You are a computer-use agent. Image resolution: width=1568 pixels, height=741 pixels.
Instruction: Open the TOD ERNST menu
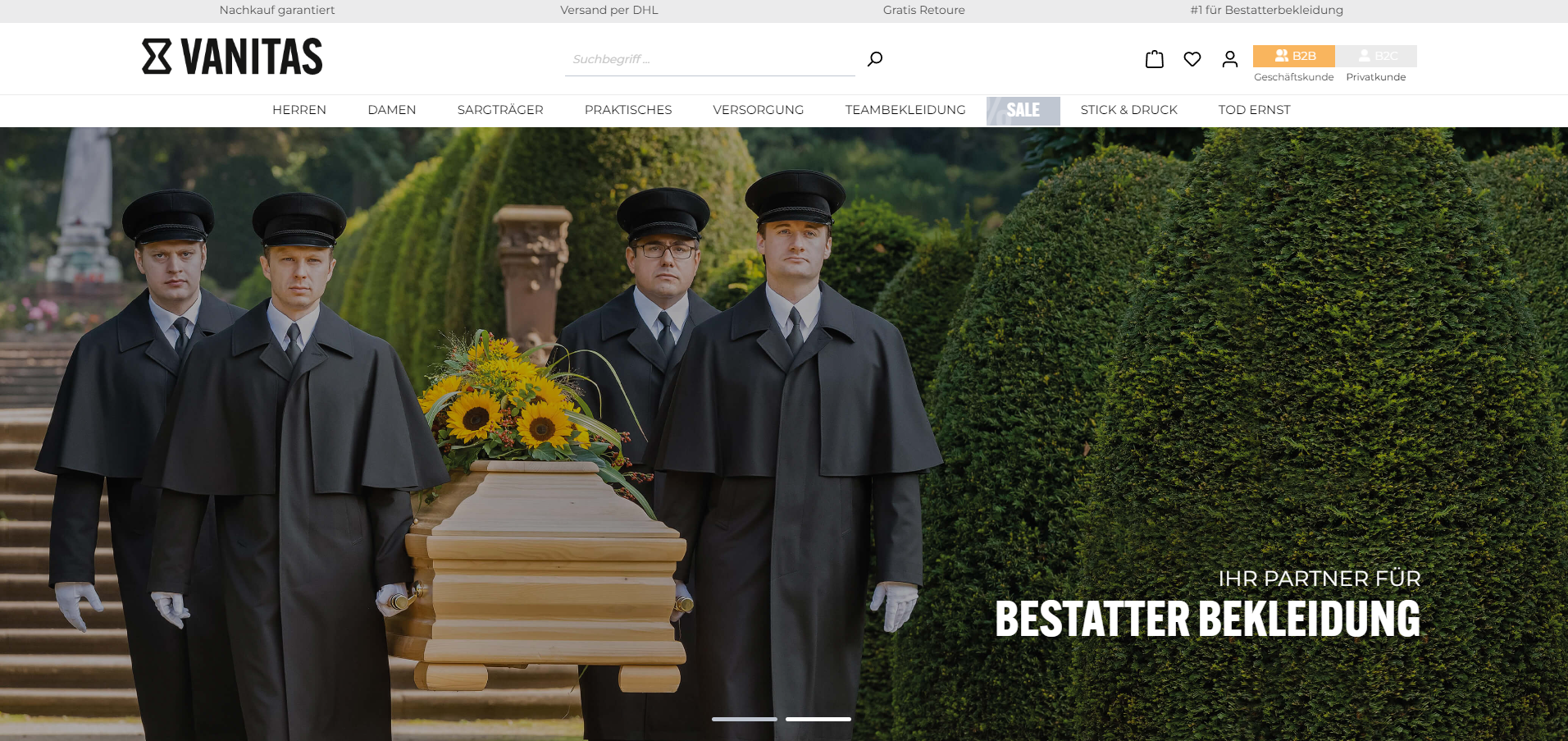pos(1255,110)
